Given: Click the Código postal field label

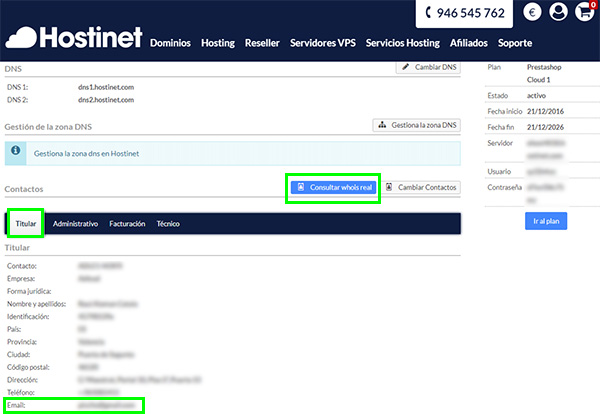Looking at the screenshot, I should pos(28,367).
